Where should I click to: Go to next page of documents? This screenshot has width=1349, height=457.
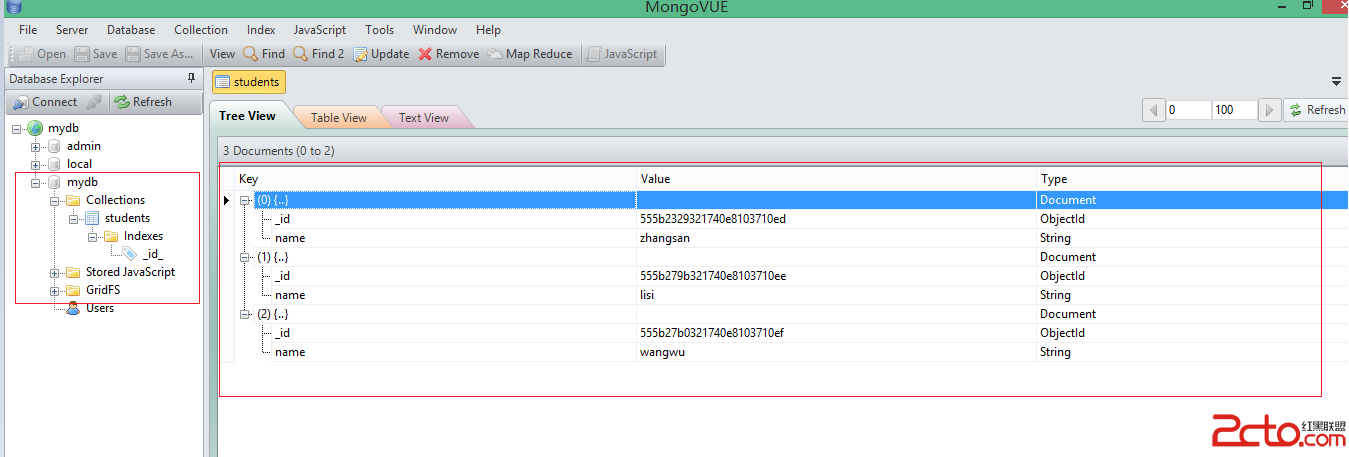tap(1269, 110)
